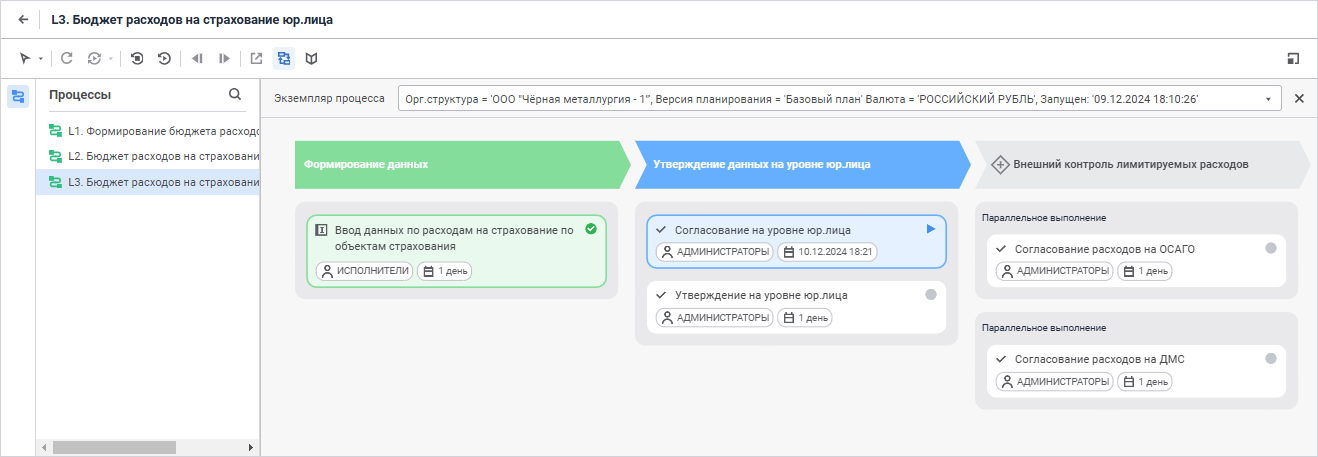The height and width of the screenshot is (457, 1318).
Task: Click the next step icon in the toolbar
Action: 225,59
